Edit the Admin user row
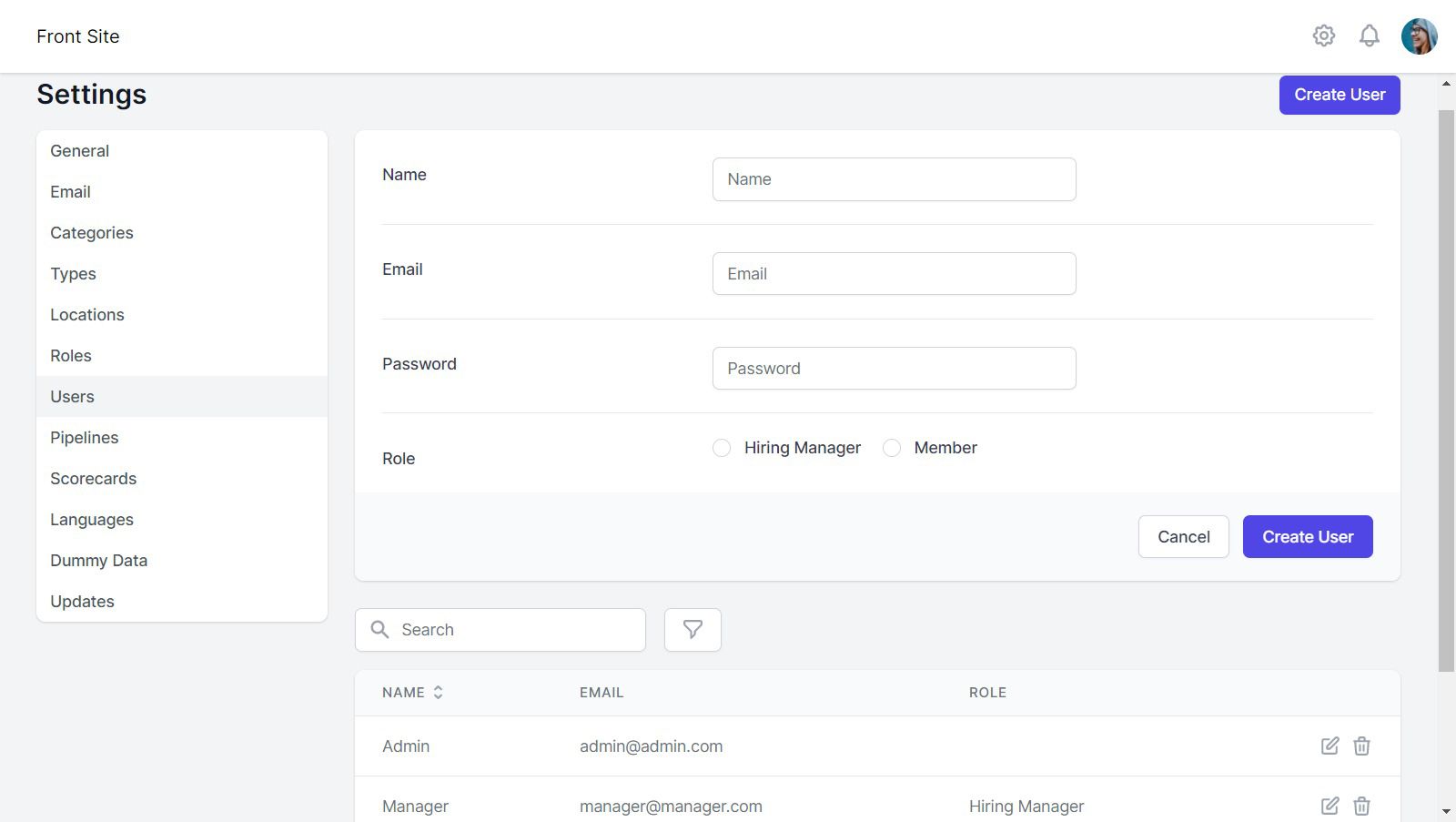 [1330, 746]
